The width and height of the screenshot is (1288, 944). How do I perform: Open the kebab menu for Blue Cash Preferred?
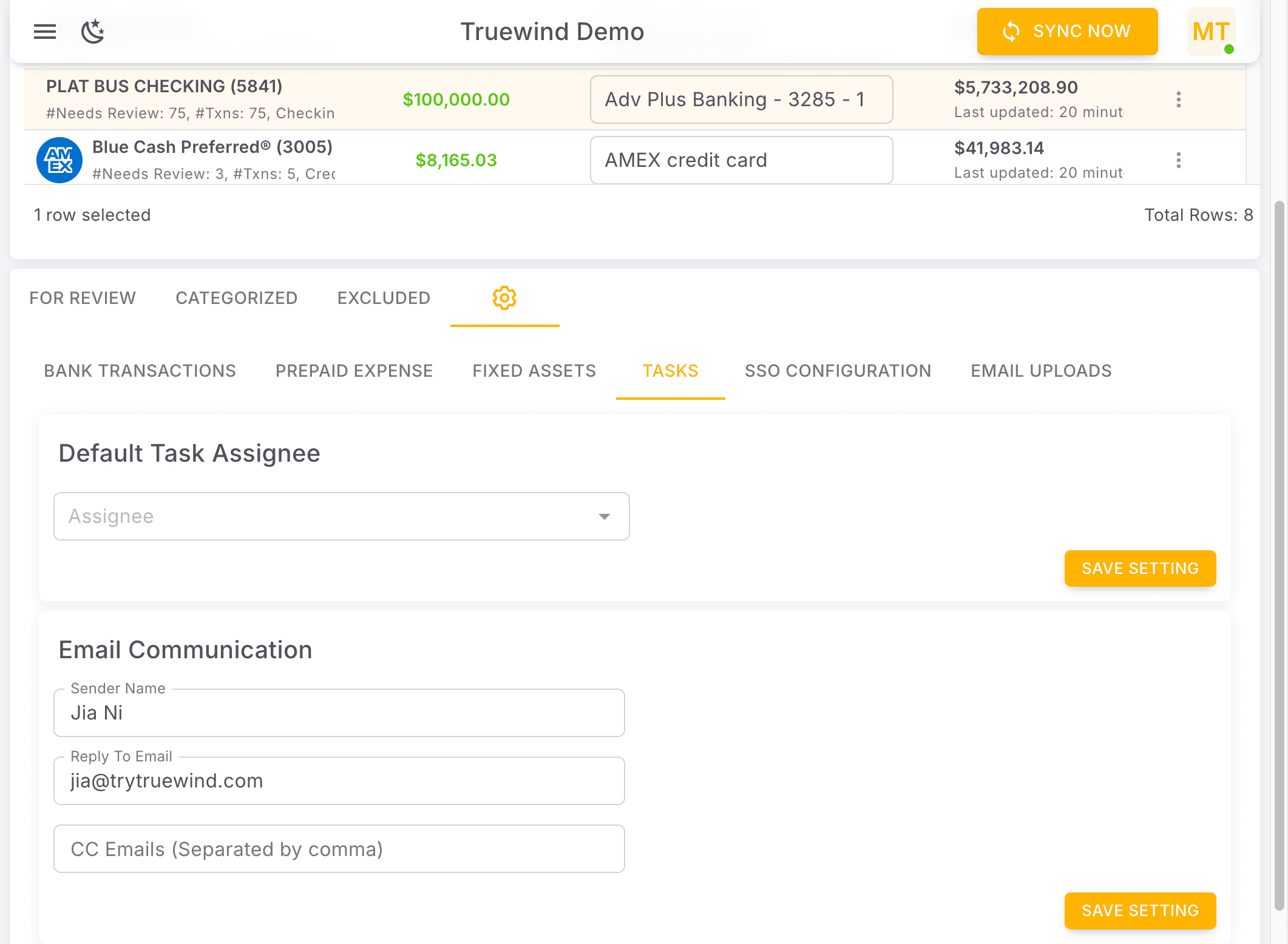pyautogui.click(x=1179, y=160)
